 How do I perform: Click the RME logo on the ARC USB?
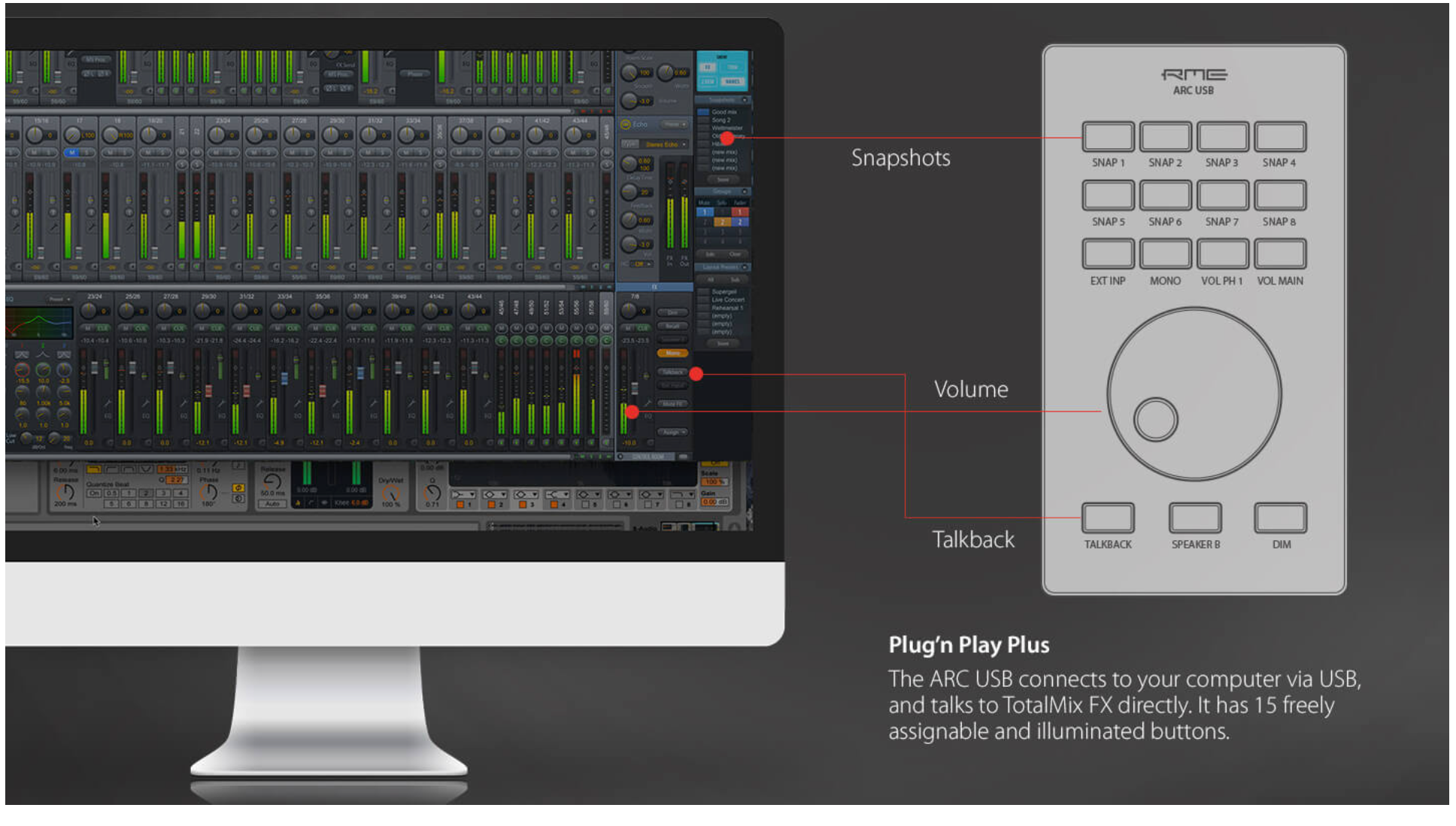[x=1194, y=74]
